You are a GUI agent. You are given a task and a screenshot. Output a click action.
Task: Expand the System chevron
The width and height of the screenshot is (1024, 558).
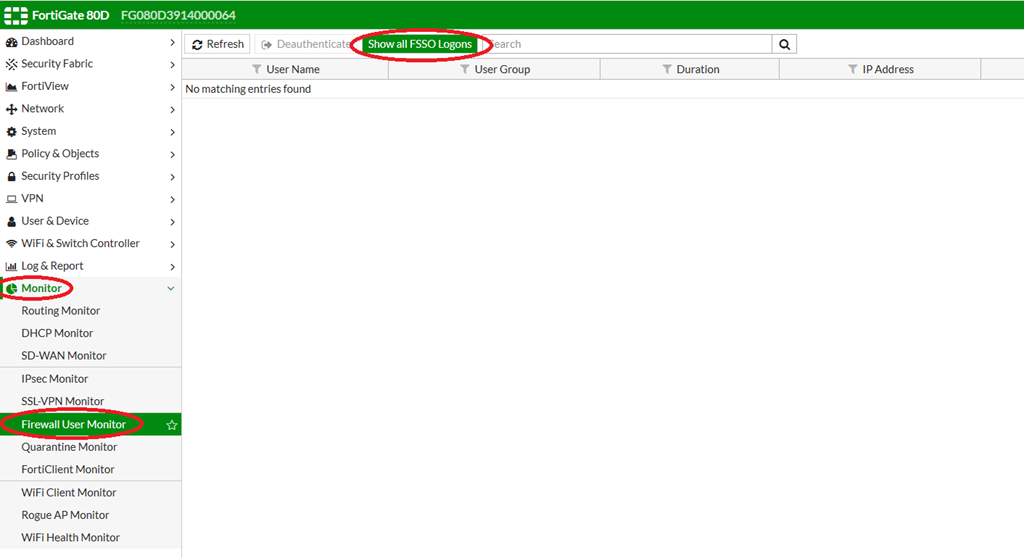pyautogui.click(x=172, y=132)
